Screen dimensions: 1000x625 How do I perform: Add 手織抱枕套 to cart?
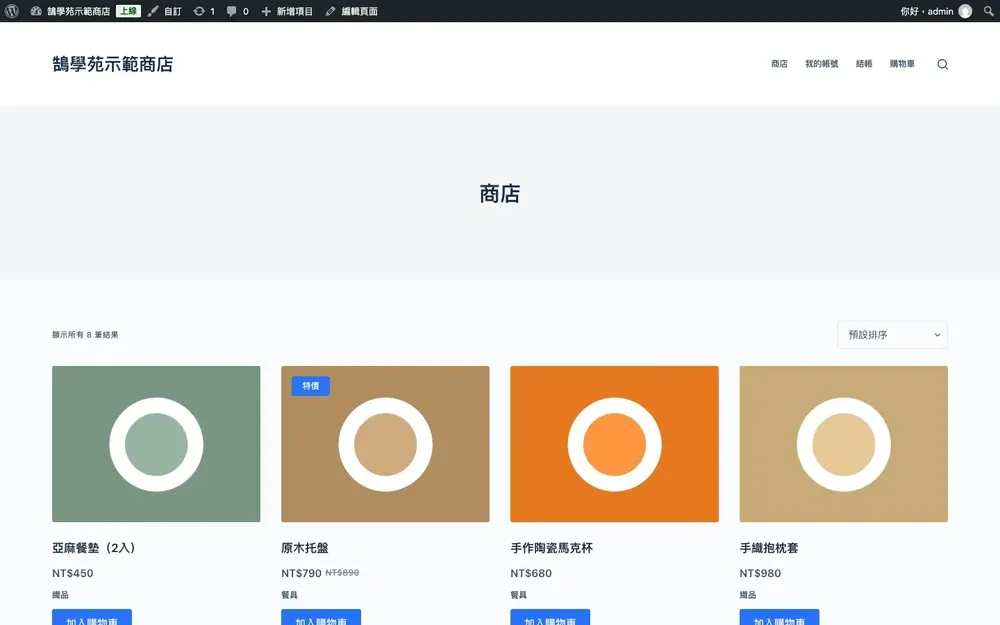coord(779,617)
